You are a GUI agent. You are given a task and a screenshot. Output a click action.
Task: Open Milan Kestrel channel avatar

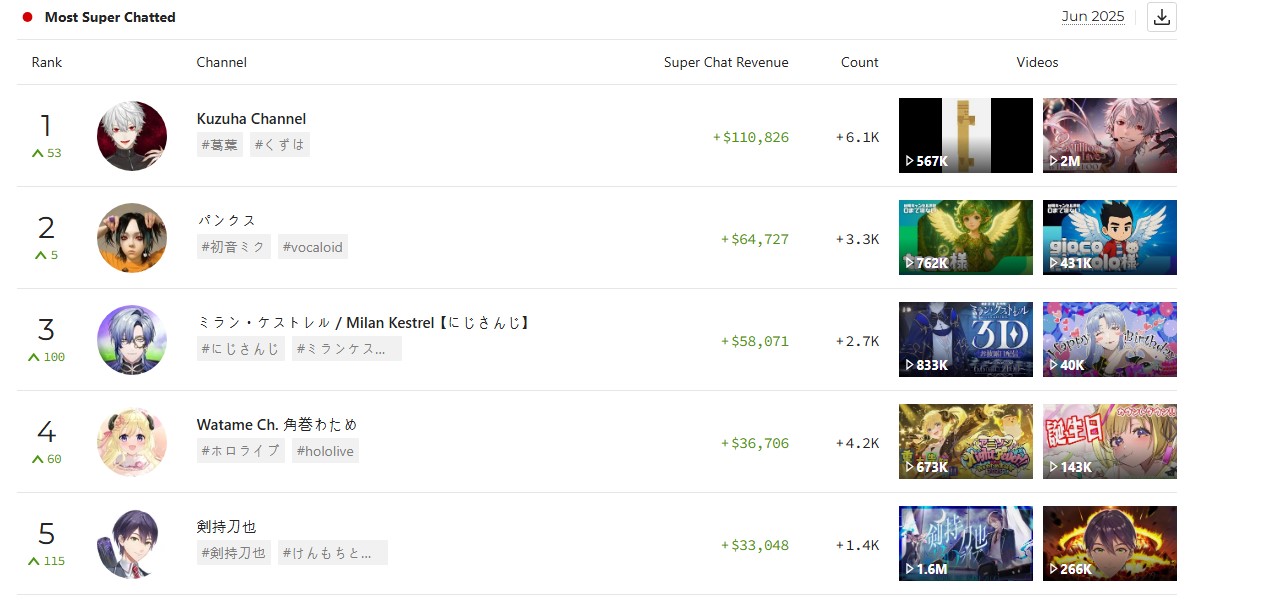[x=132, y=340]
